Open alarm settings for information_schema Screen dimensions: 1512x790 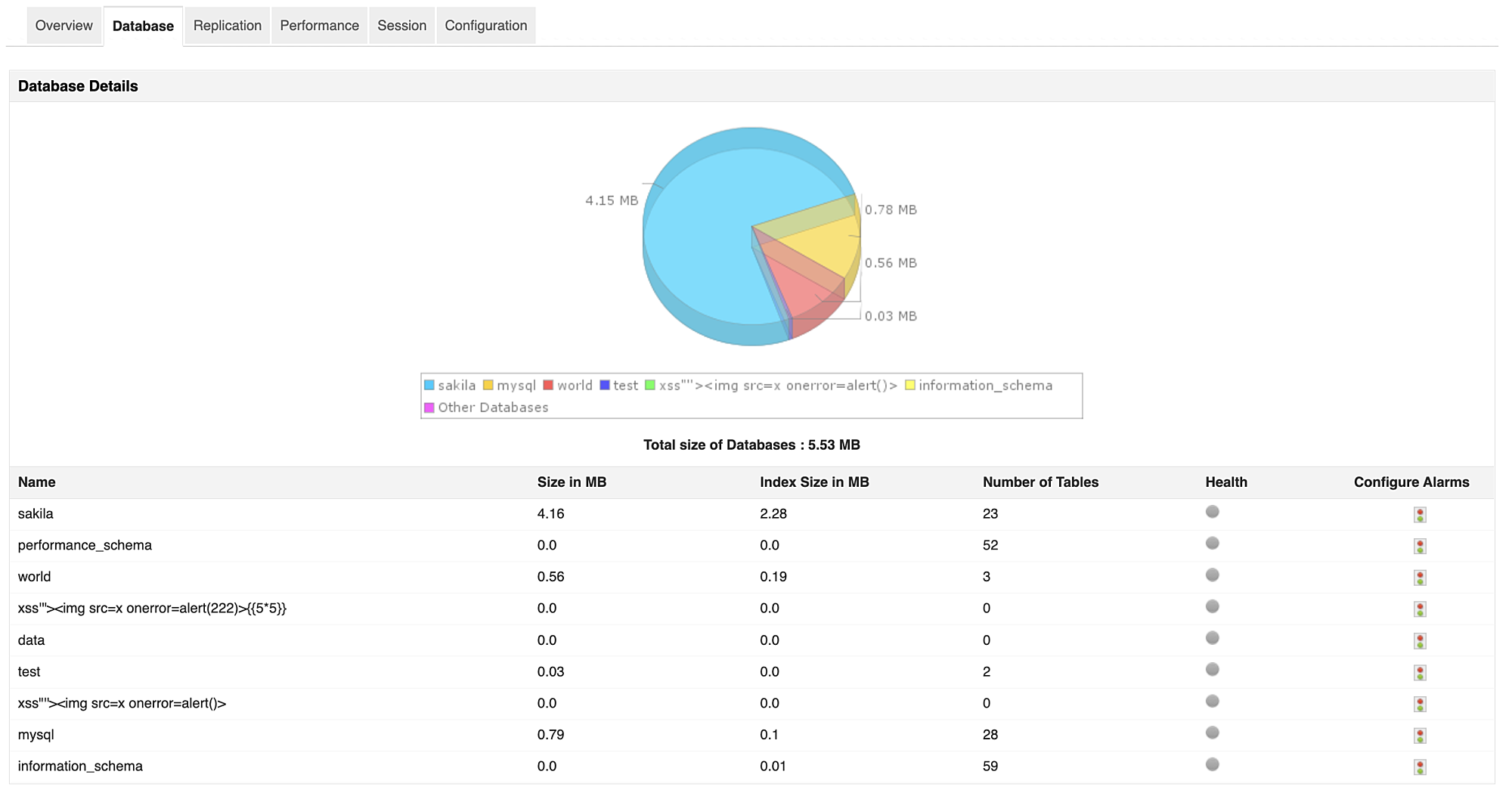1421,766
